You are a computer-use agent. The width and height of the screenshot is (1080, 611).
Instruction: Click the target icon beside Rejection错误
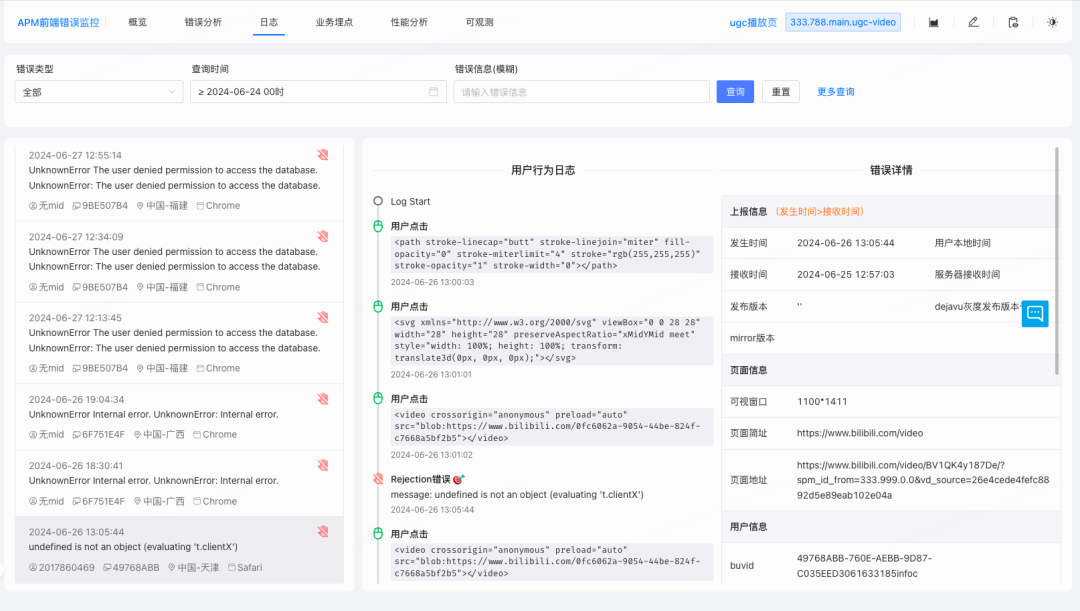(x=459, y=479)
